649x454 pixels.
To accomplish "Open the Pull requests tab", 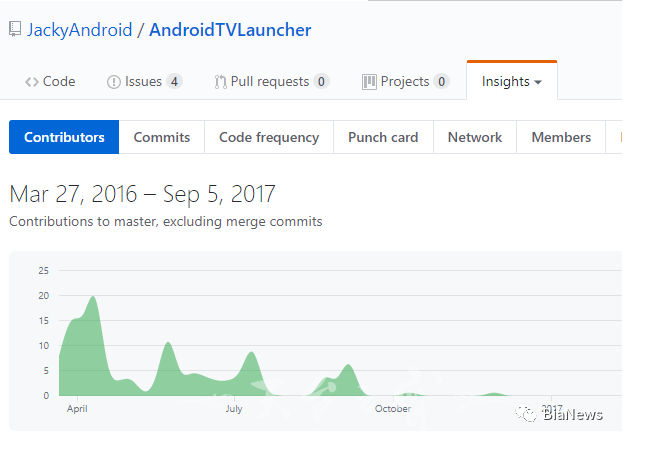I will click(x=272, y=82).
